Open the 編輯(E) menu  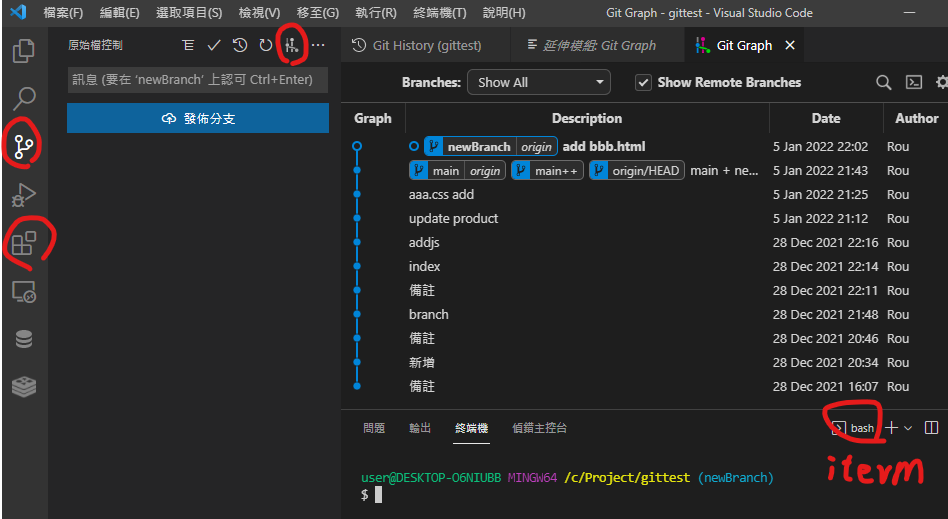tap(120, 13)
